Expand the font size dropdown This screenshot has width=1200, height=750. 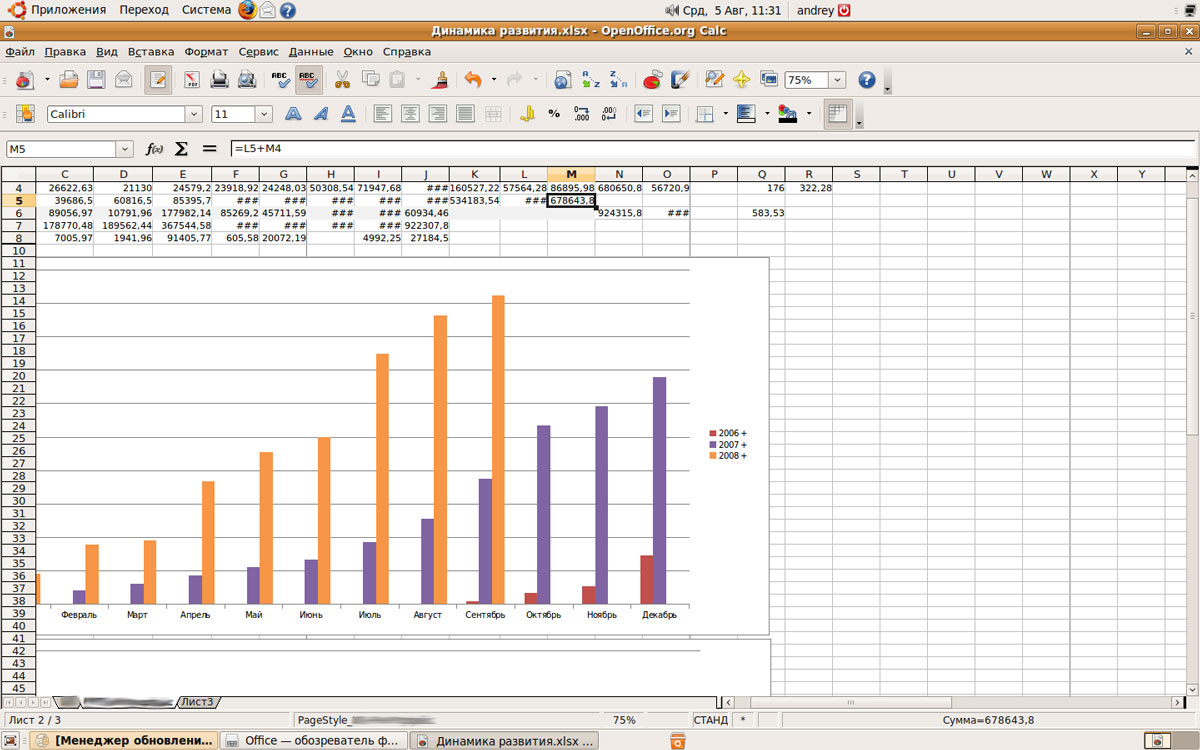[264, 114]
